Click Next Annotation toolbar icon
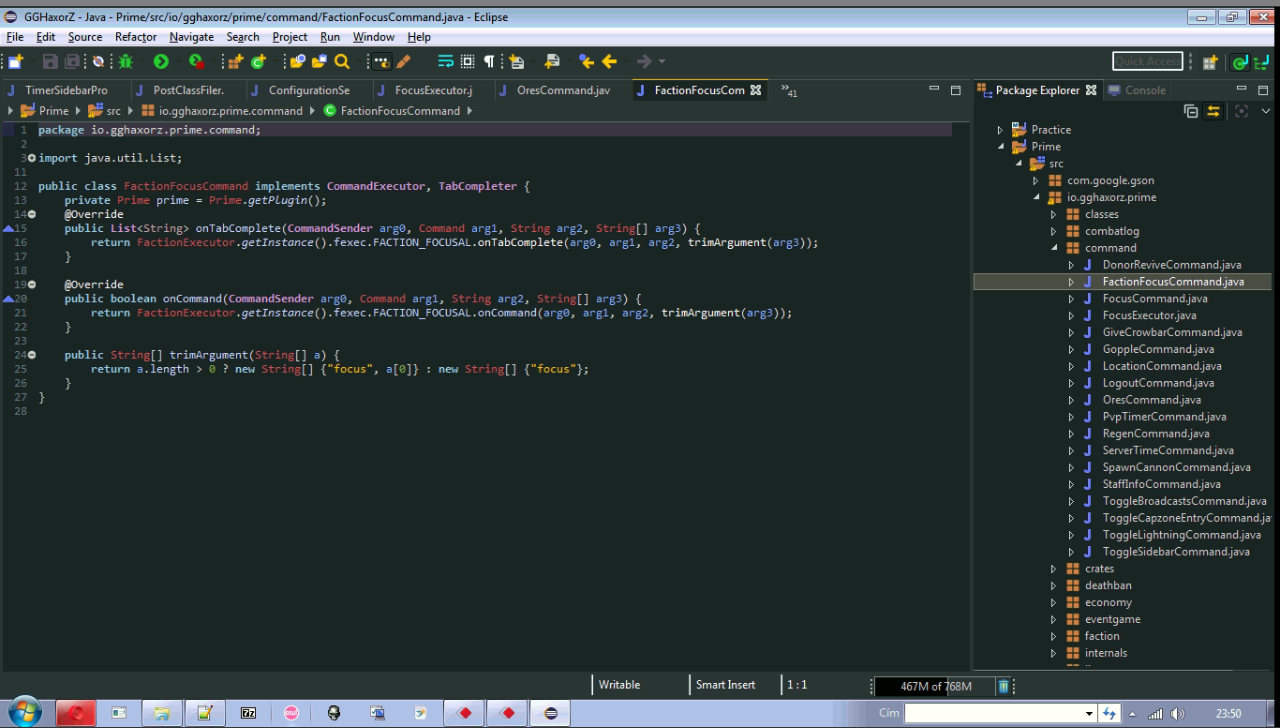 [x=516, y=62]
